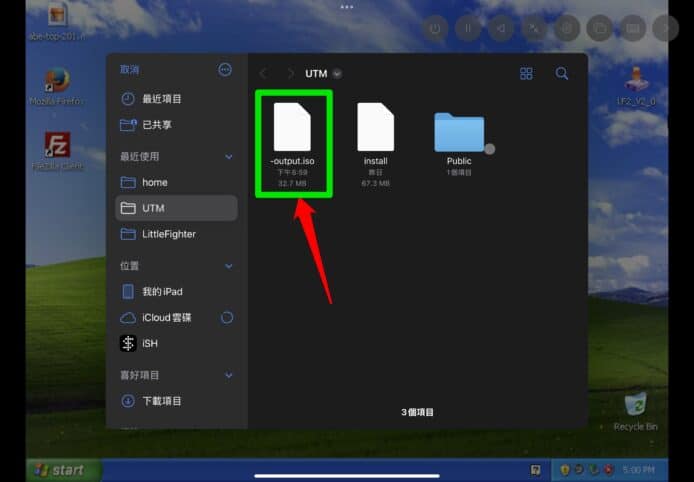The image size is (694, 482).
Task: Open the Public folder
Action: click(459, 133)
